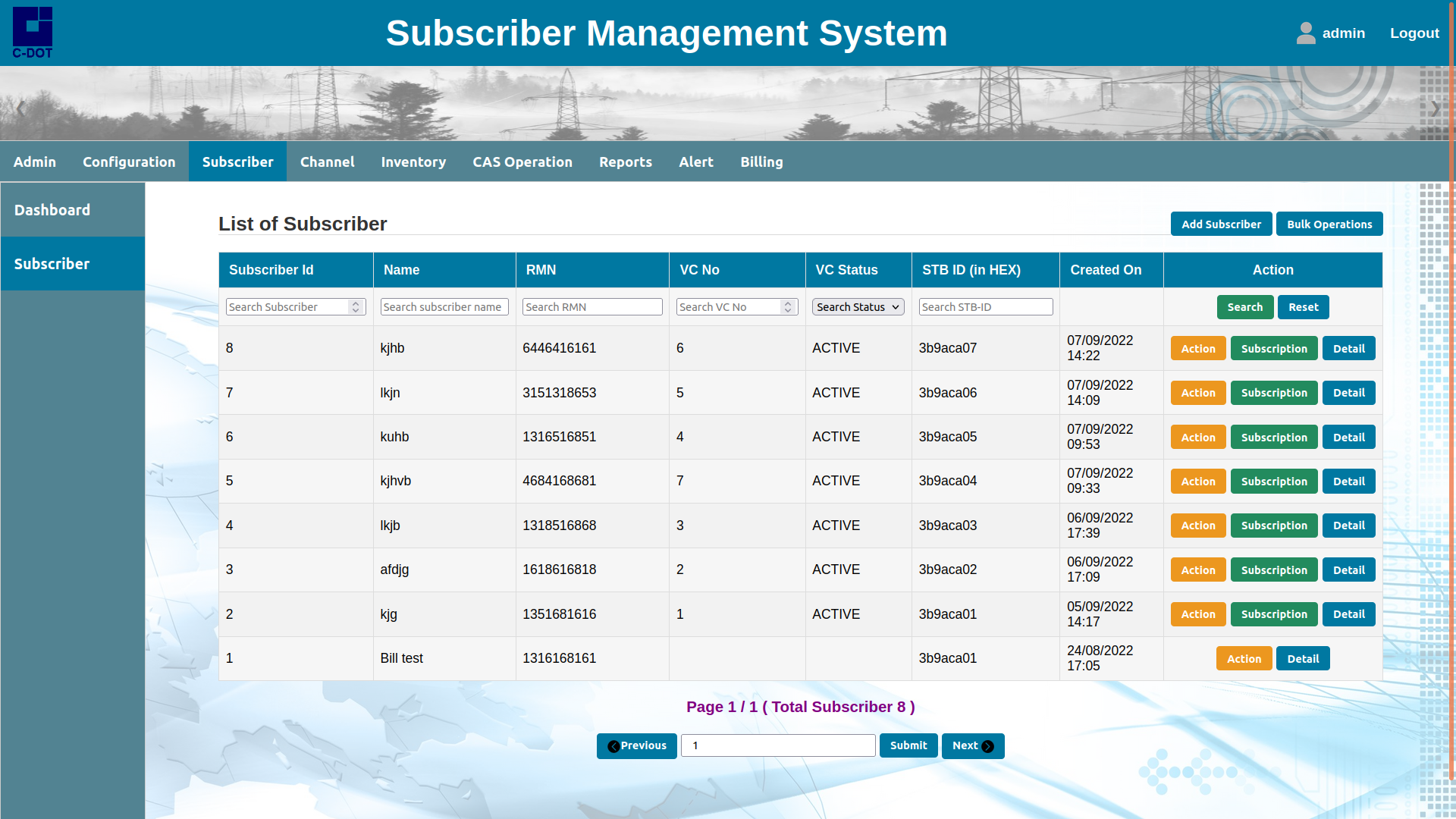Click the admin user avatar icon

pyautogui.click(x=1305, y=33)
